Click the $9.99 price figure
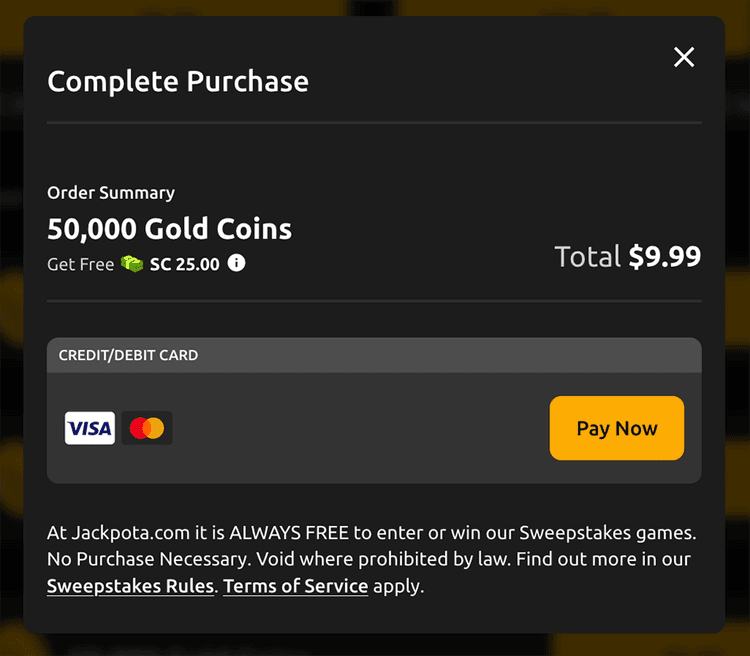 665,256
